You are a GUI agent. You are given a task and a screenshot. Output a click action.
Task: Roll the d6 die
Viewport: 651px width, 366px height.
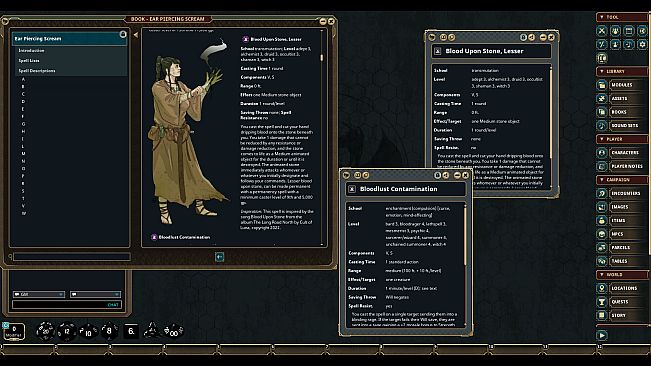(131, 331)
